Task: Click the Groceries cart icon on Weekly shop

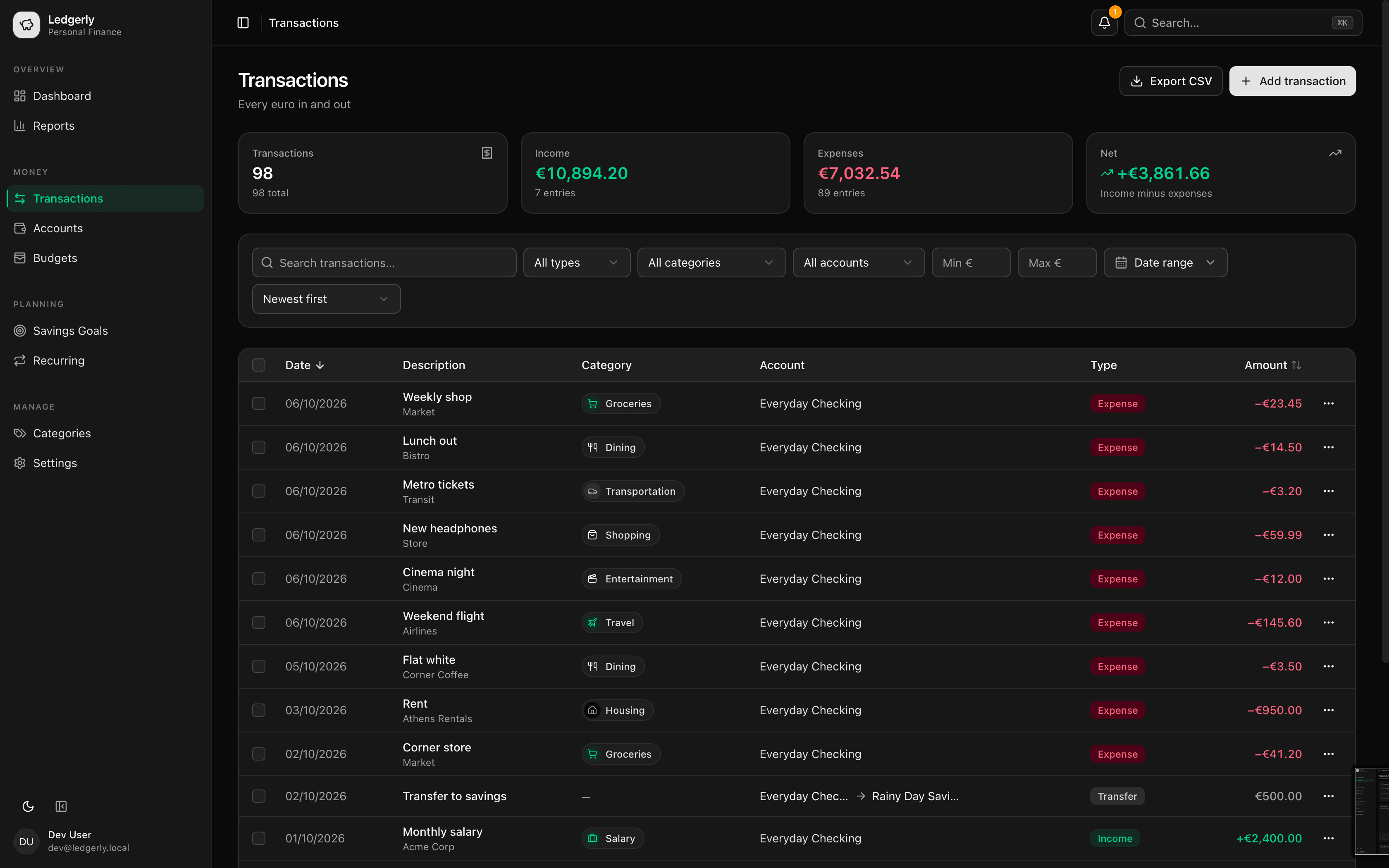Action: click(592, 403)
